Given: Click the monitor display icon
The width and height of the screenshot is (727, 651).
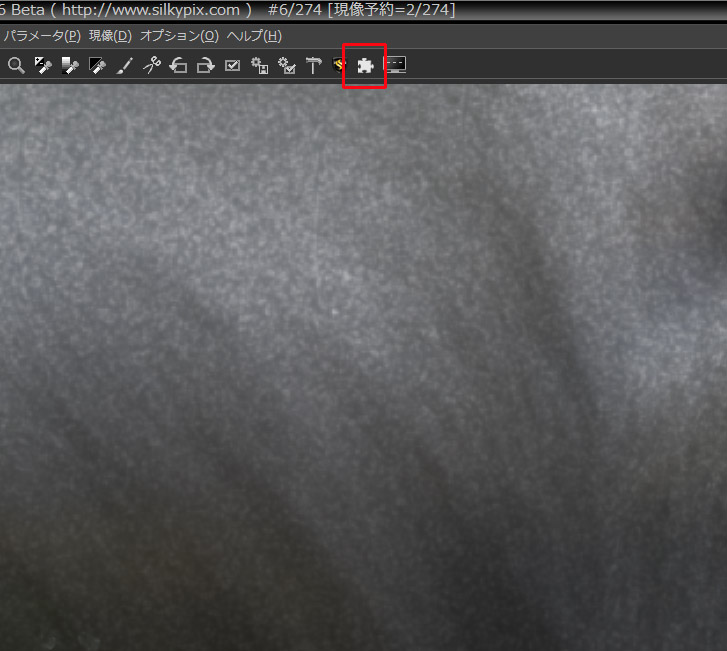Looking at the screenshot, I should coord(395,65).
